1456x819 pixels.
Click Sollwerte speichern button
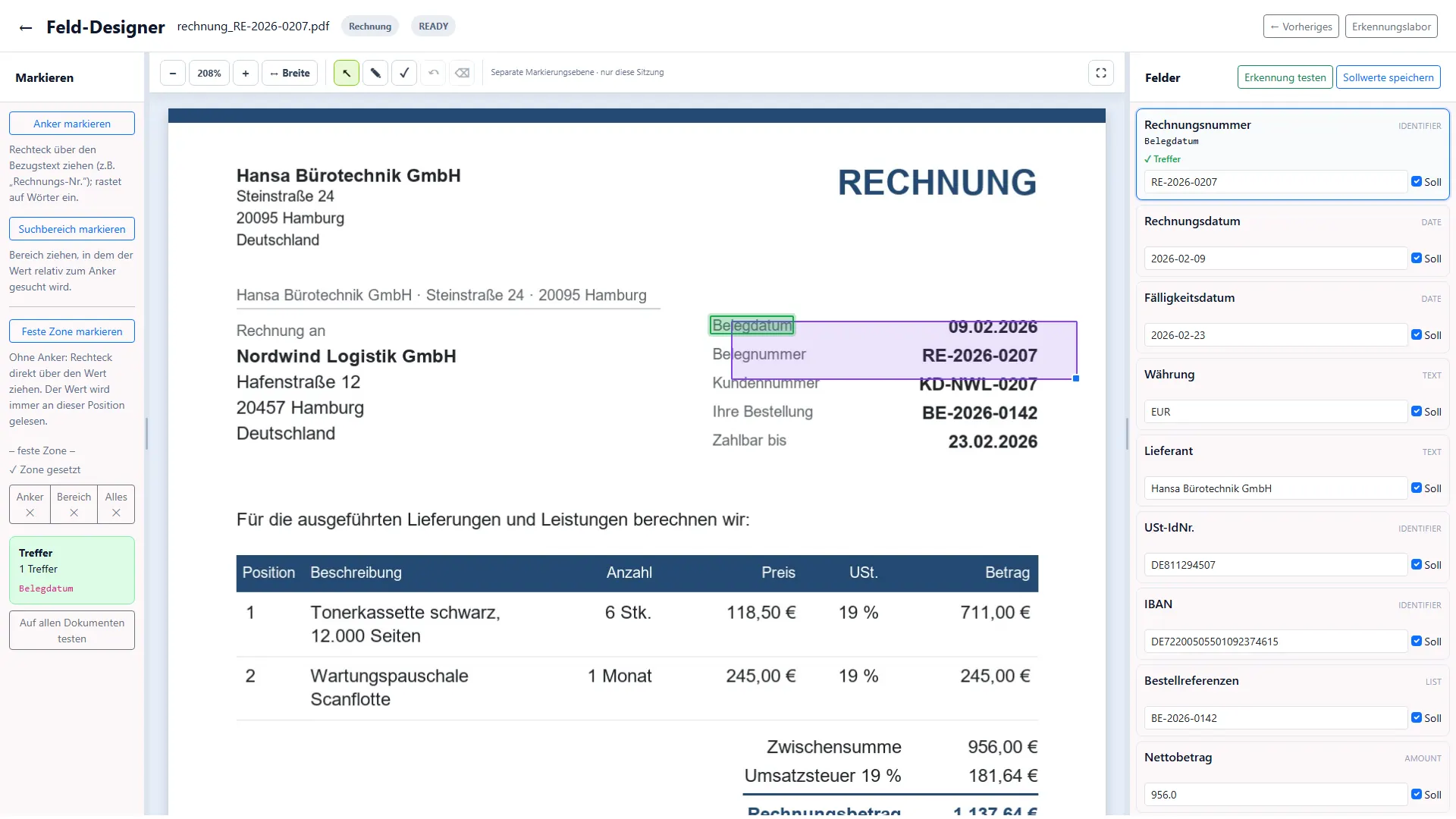(x=1389, y=77)
